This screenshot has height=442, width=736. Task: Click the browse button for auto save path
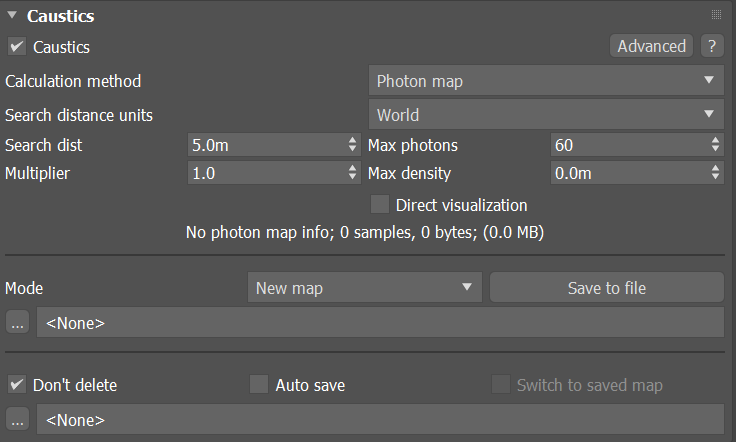[x=17, y=419]
